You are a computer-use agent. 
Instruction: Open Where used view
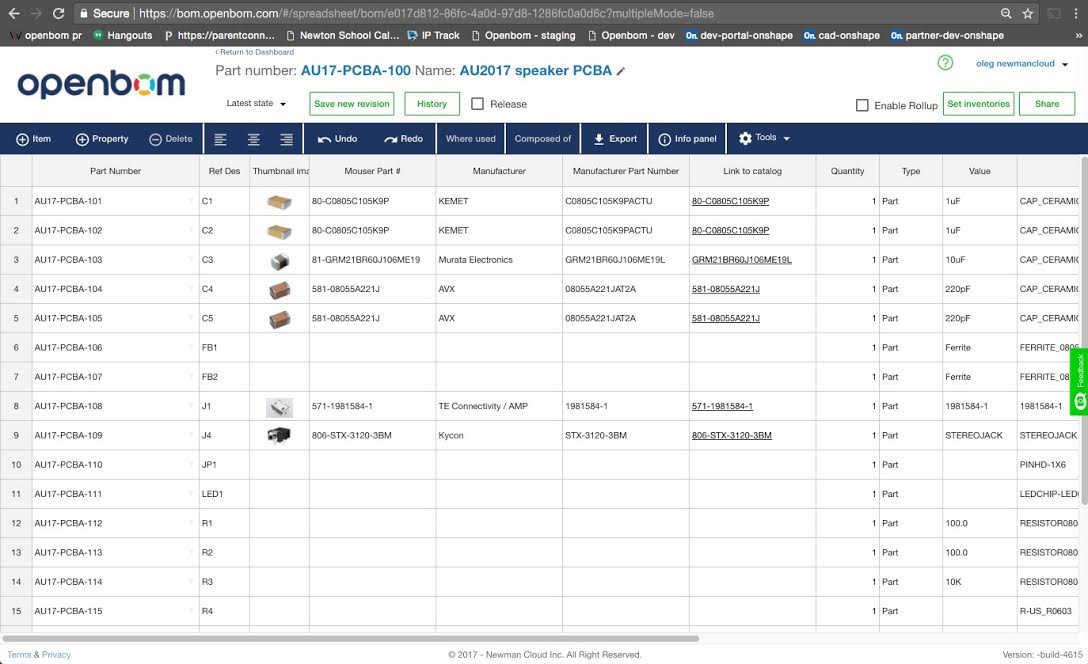pos(470,139)
